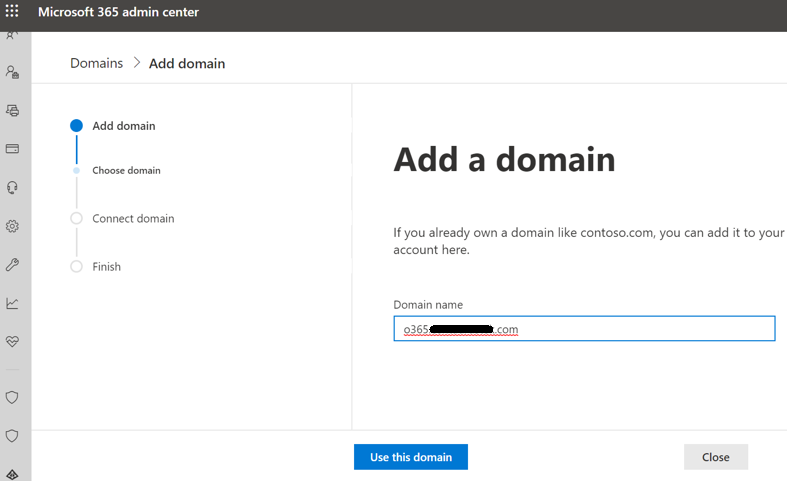Select the Finish wizard step

coord(106,267)
